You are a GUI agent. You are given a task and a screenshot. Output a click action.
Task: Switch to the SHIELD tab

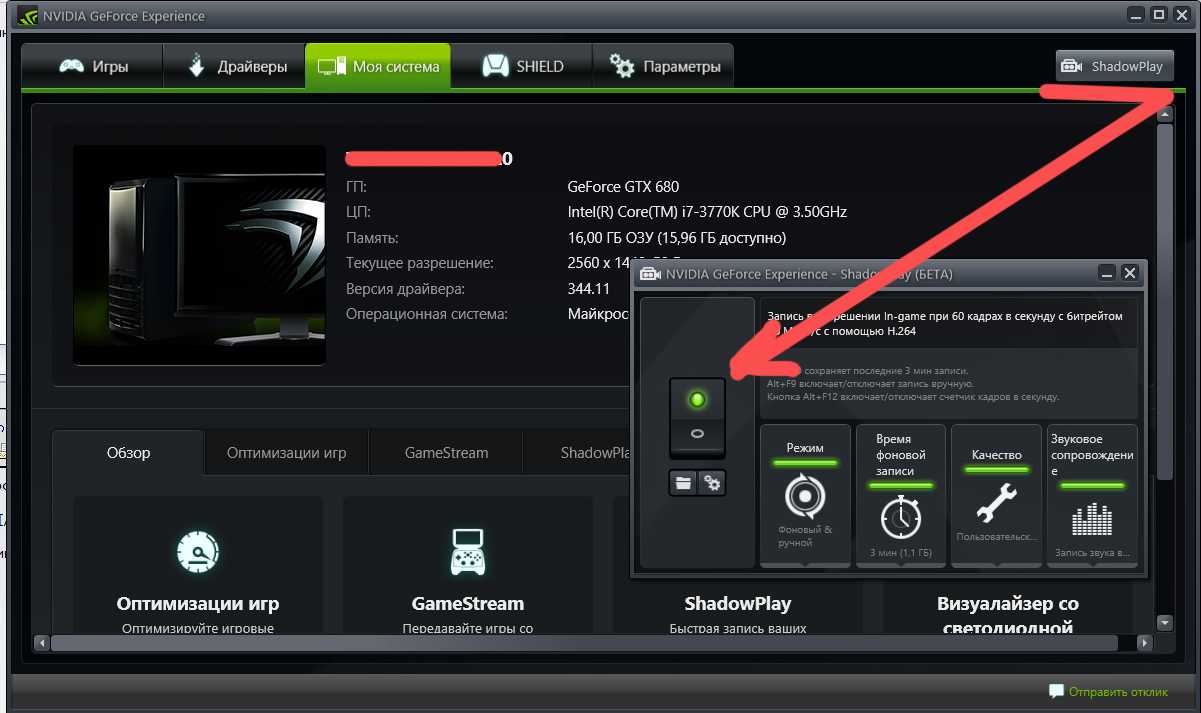(521, 67)
